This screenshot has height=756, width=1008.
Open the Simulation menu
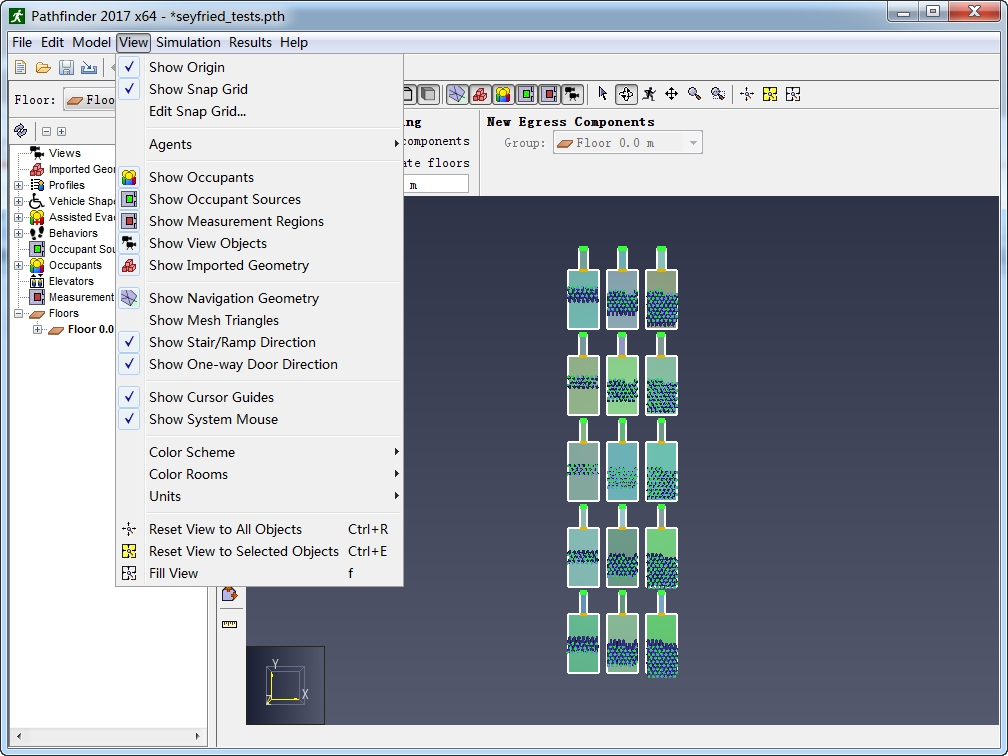188,42
